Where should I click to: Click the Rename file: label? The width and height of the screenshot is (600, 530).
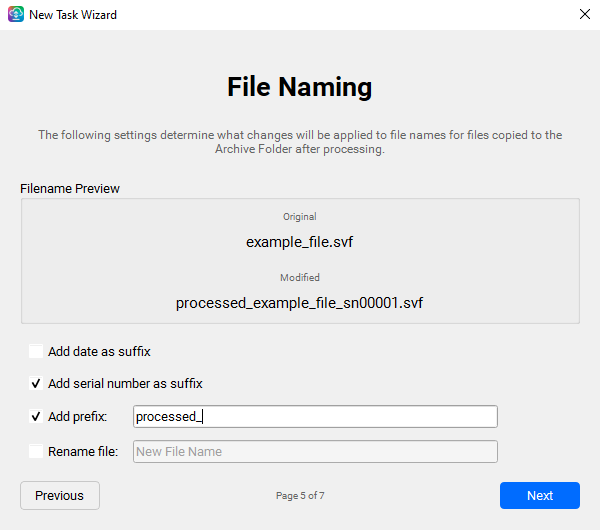pyautogui.click(x=83, y=452)
